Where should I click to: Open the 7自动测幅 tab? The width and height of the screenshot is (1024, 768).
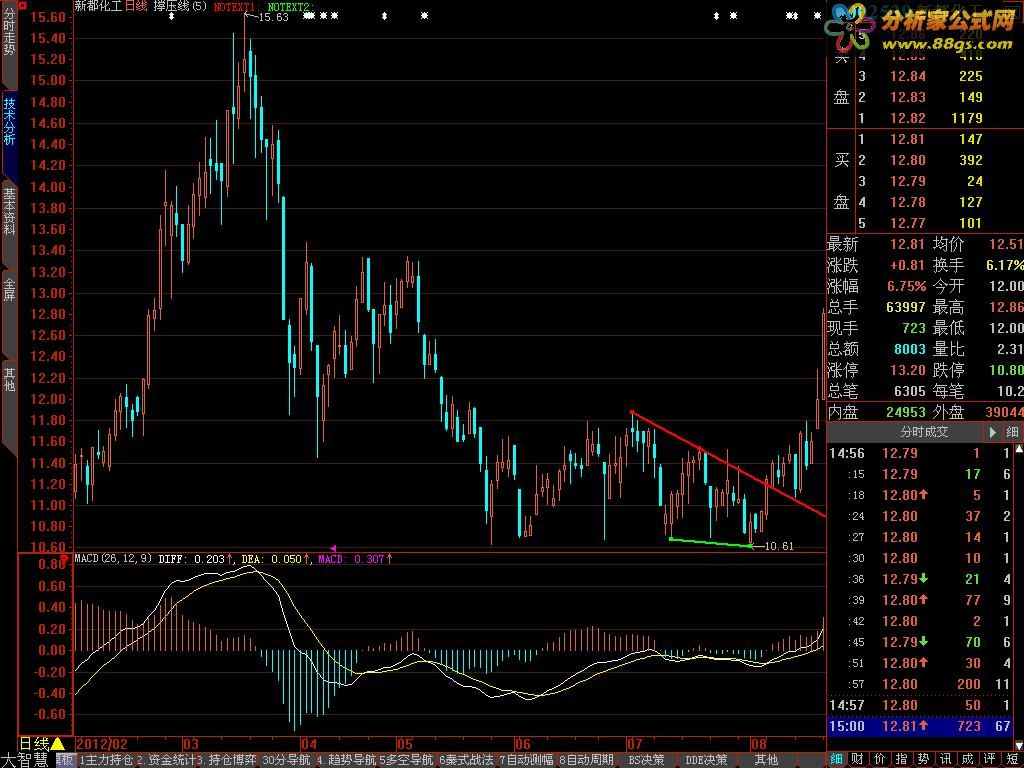[x=526, y=760]
